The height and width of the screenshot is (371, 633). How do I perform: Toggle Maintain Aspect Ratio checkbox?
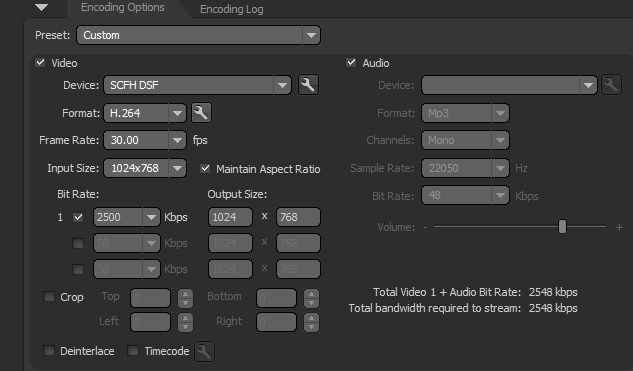click(x=205, y=168)
